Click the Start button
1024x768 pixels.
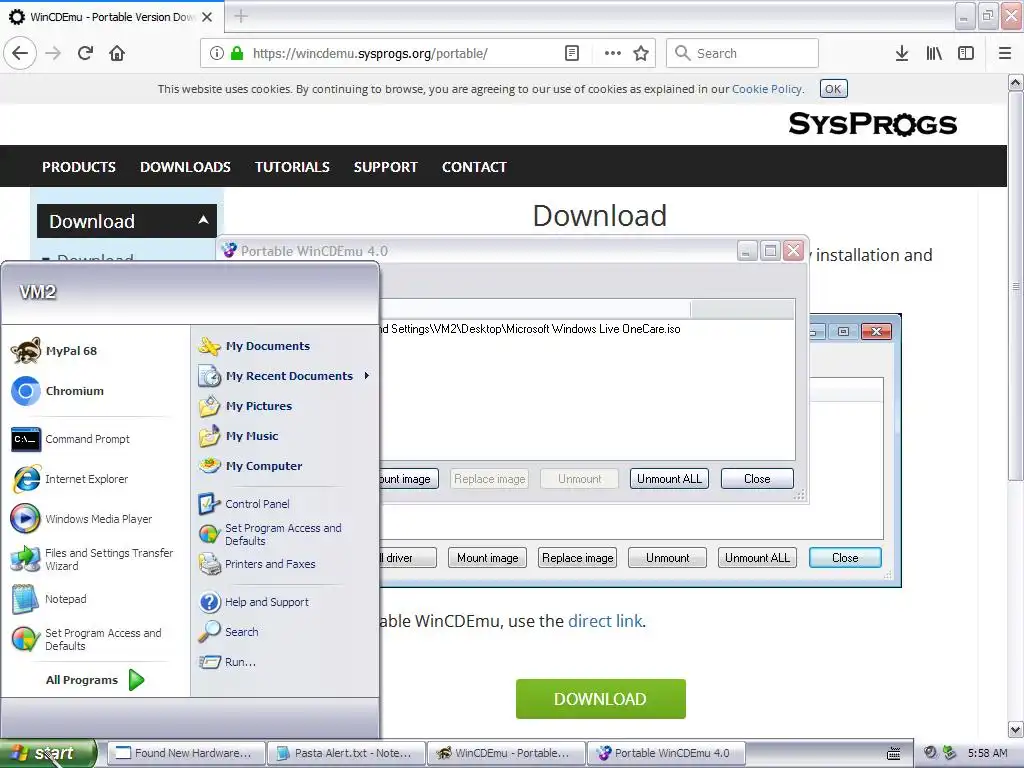[48, 753]
